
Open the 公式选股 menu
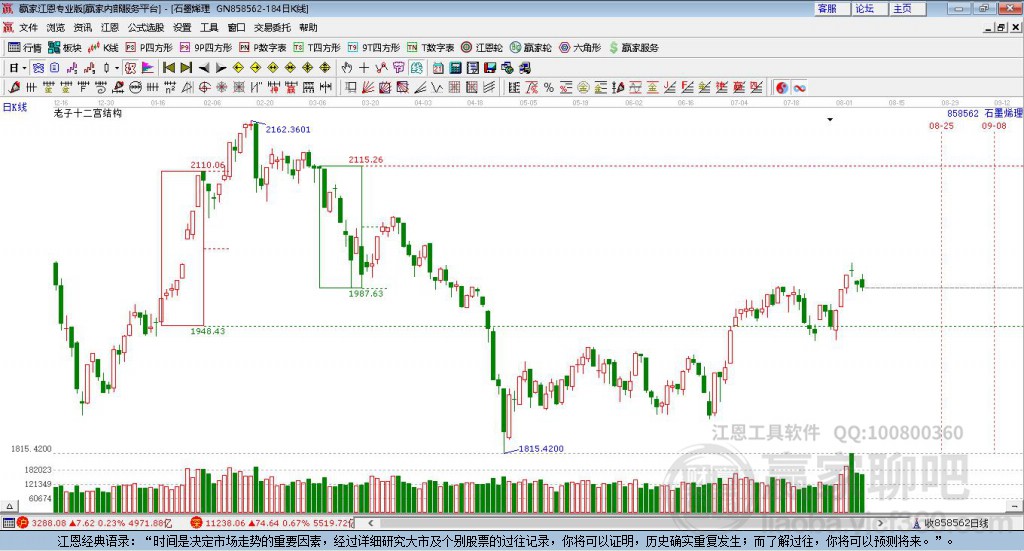[146, 27]
